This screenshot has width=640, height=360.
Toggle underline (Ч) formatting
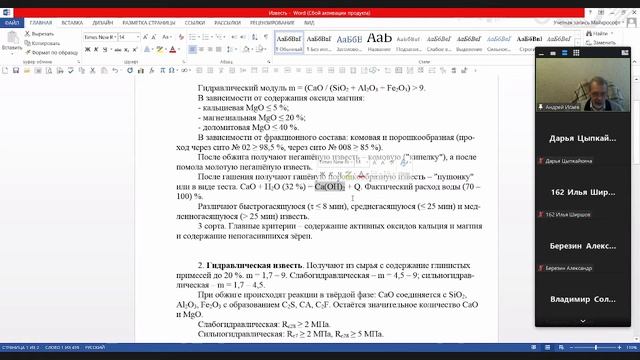(105, 49)
